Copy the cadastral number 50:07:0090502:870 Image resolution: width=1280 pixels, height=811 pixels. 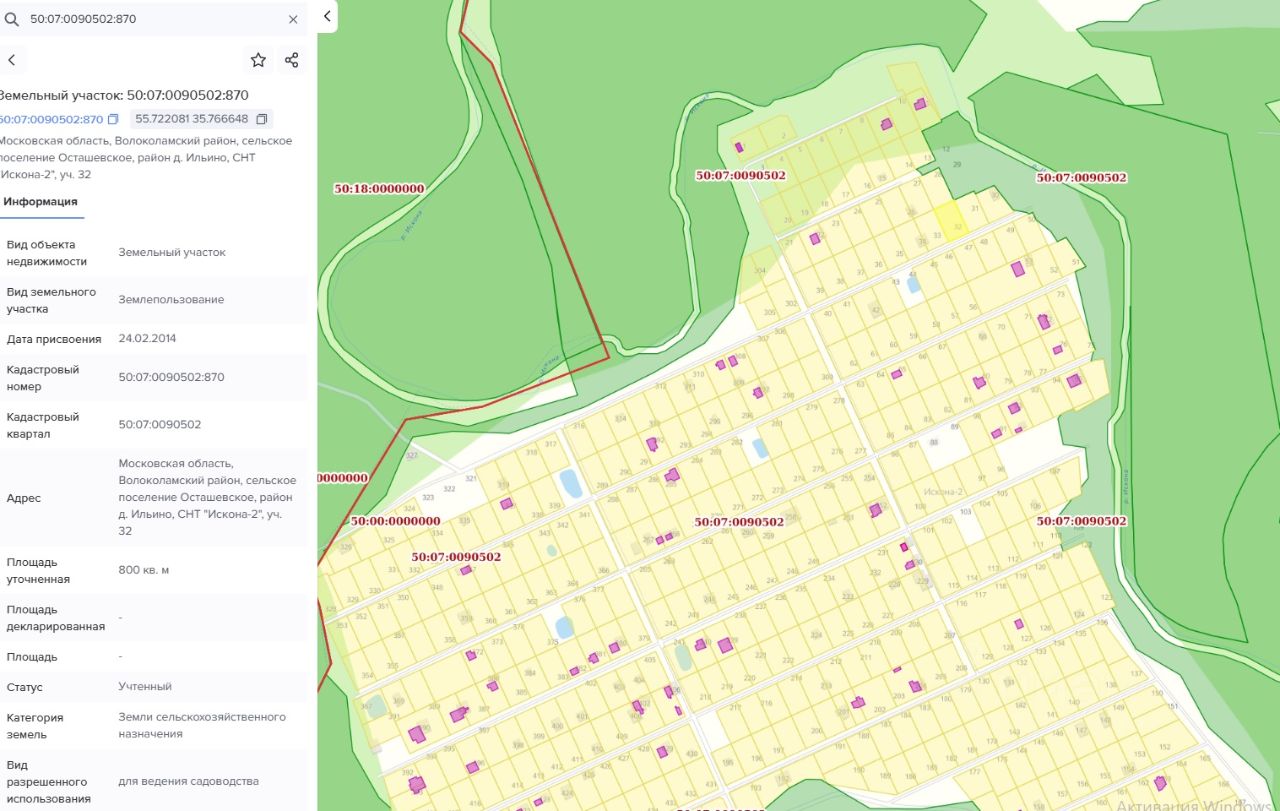113,120
